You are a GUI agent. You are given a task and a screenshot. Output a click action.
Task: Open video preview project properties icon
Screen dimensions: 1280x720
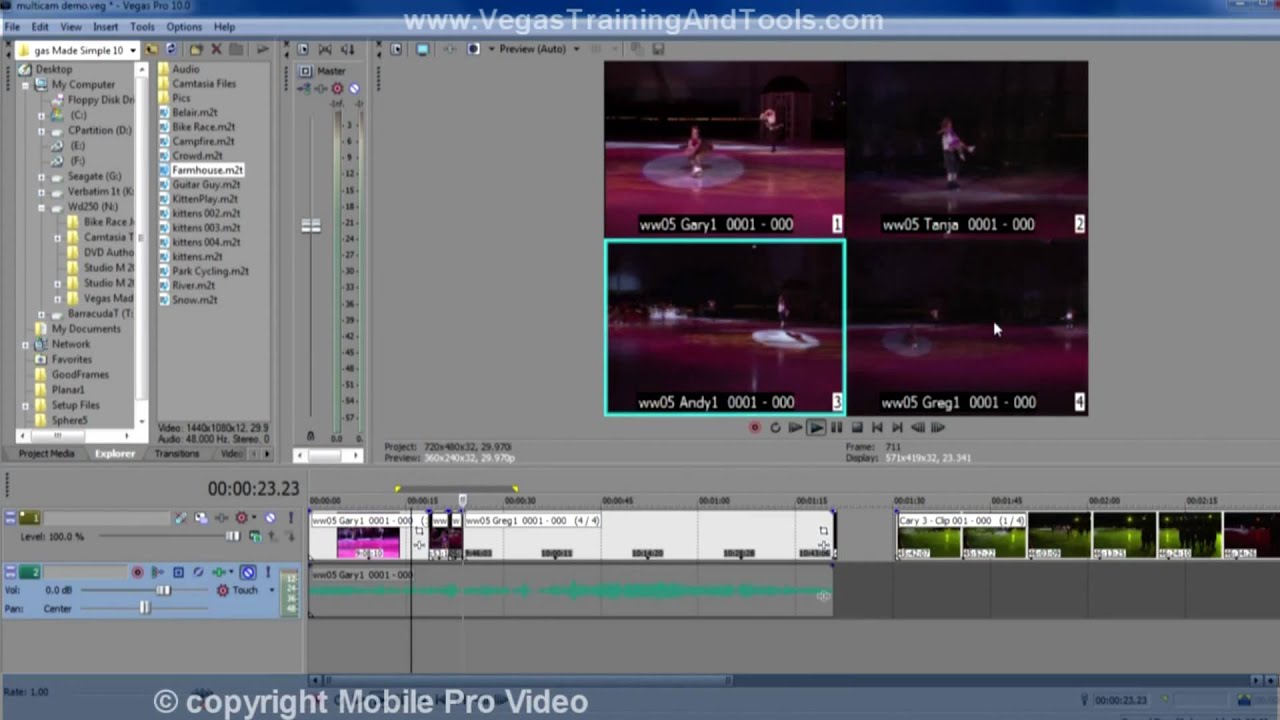pos(396,49)
